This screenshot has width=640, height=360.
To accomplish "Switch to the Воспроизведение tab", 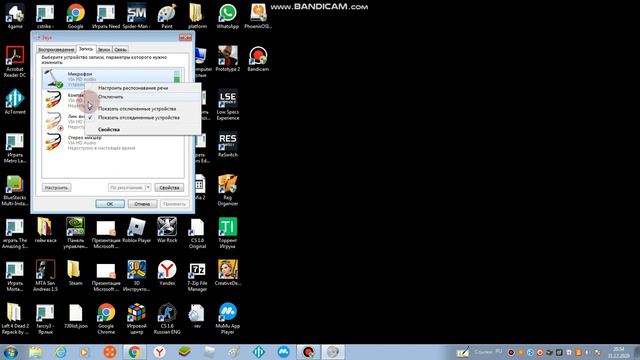I will [56, 49].
